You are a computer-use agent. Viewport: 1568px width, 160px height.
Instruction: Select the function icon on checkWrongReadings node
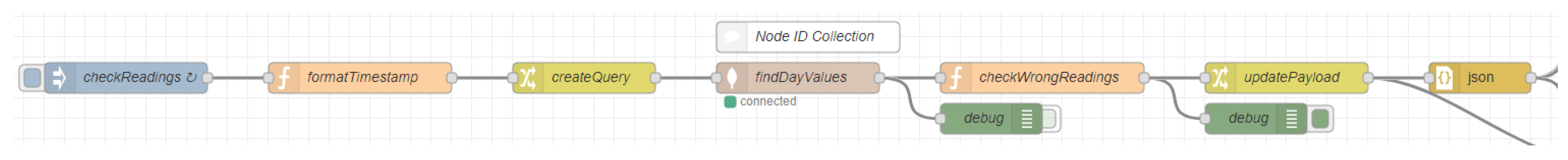[x=956, y=78]
